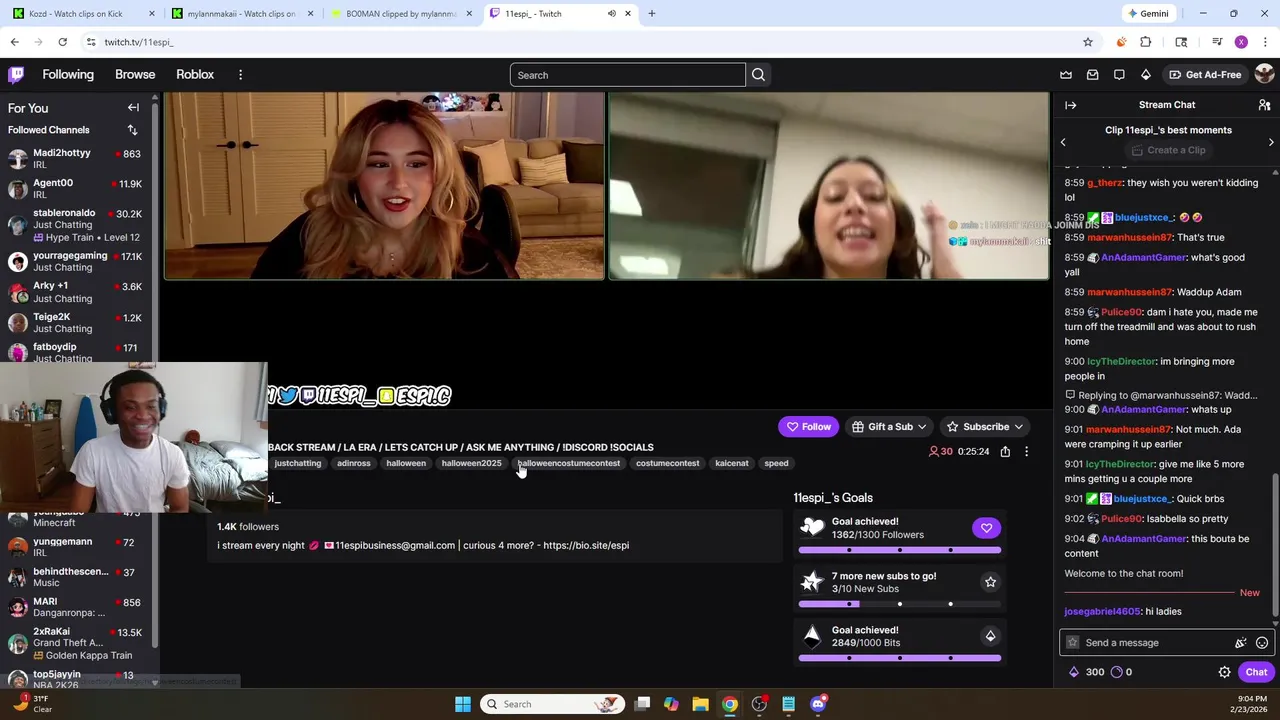Click the Create a Clip button
Image resolution: width=1280 pixels, height=720 pixels.
pyautogui.click(x=1167, y=150)
